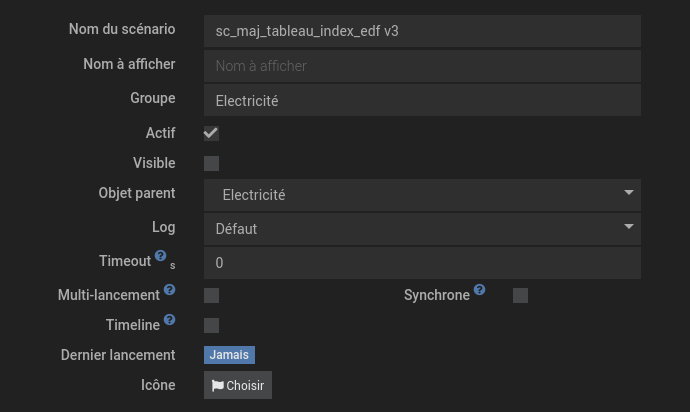The width and height of the screenshot is (690, 412).
Task: Click the Actif label
Action: pyautogui.click(x=161, y=133)
